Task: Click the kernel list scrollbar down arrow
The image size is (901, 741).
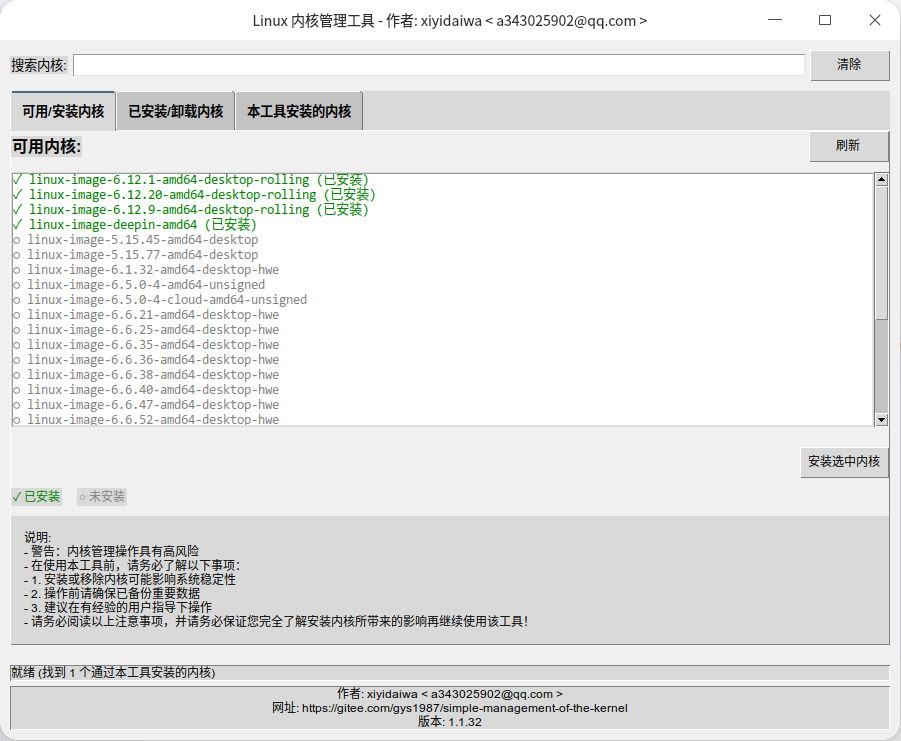Action: click(881, 420)
